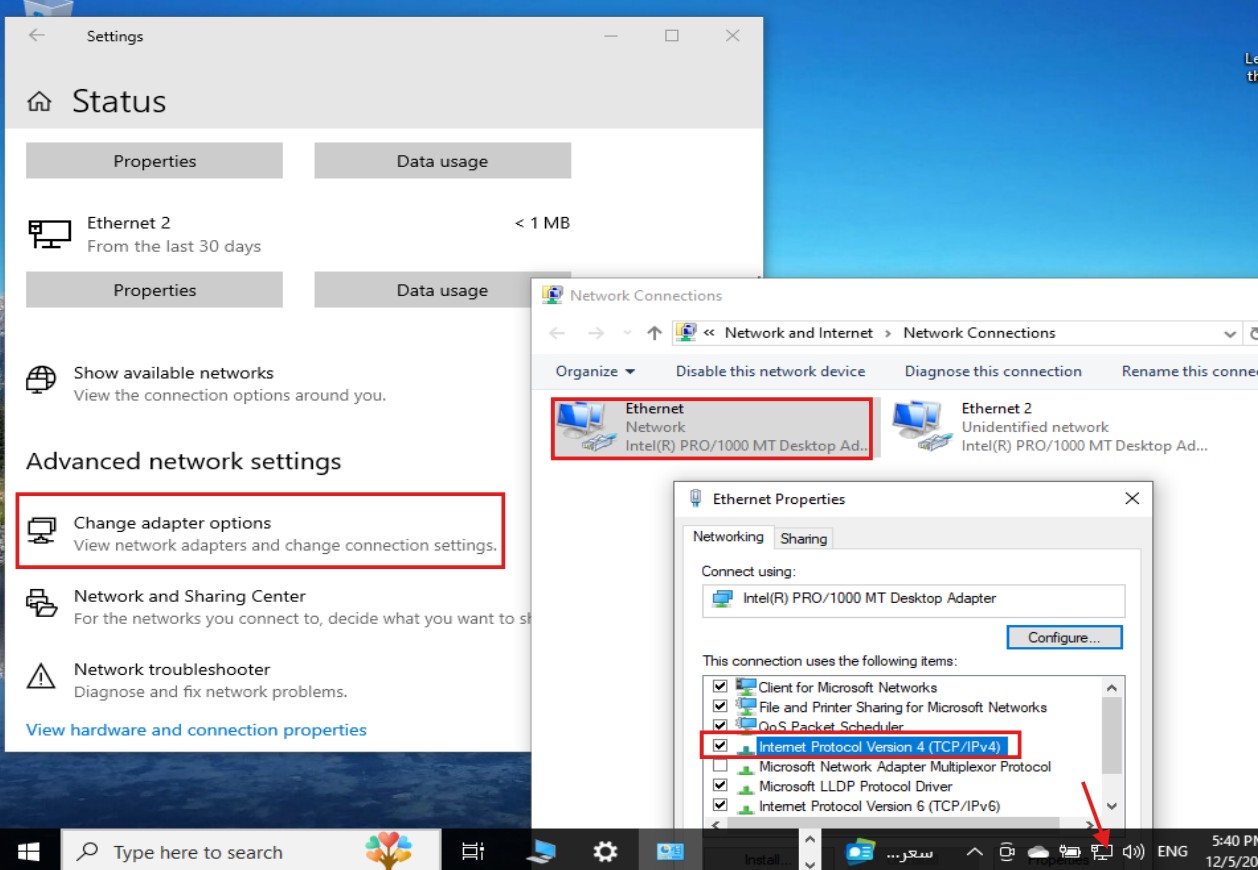Click Disable this network device

coord(770,371)
